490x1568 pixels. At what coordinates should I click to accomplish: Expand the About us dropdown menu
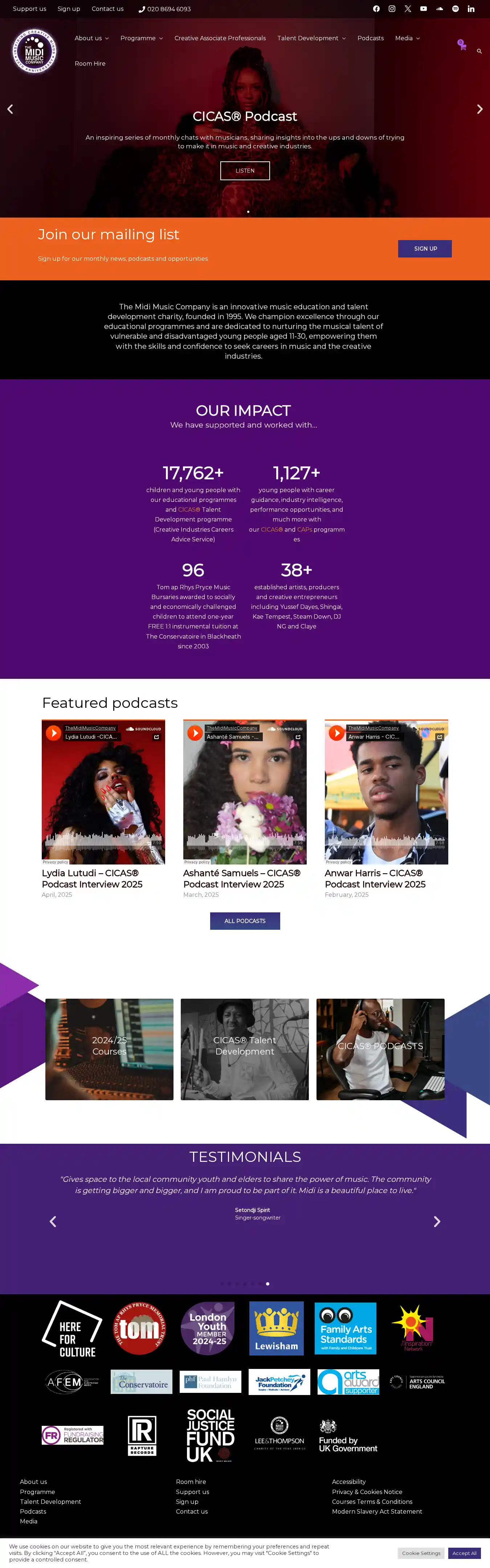click(91, 38)
